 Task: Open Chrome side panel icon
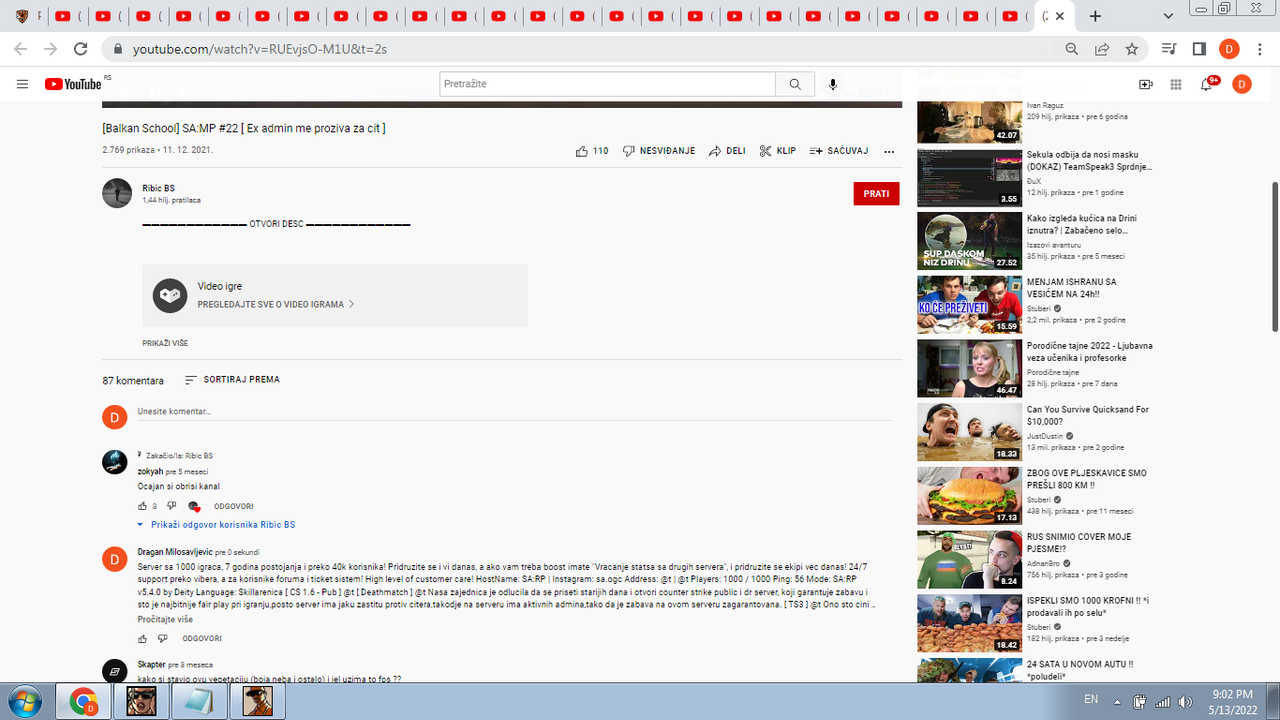tap(1199, 49)
